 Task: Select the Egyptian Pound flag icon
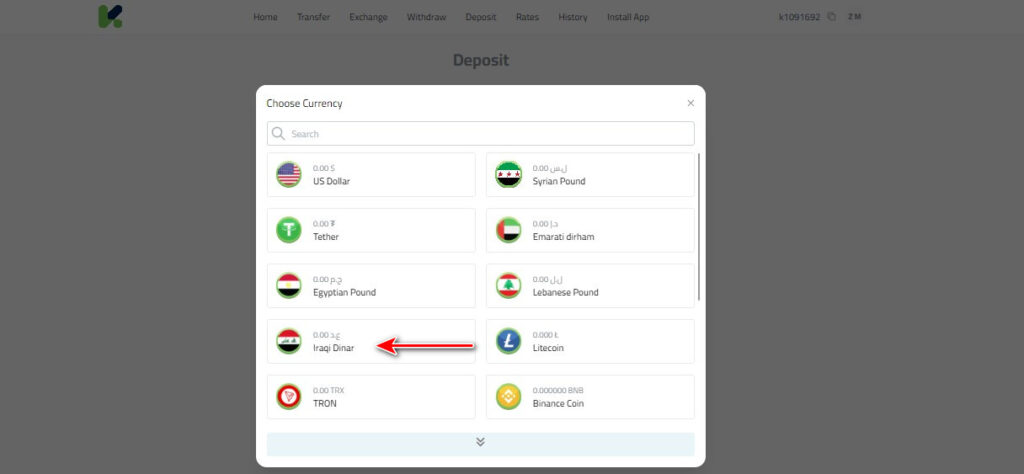pyautogui.click(x=289, y=285)
